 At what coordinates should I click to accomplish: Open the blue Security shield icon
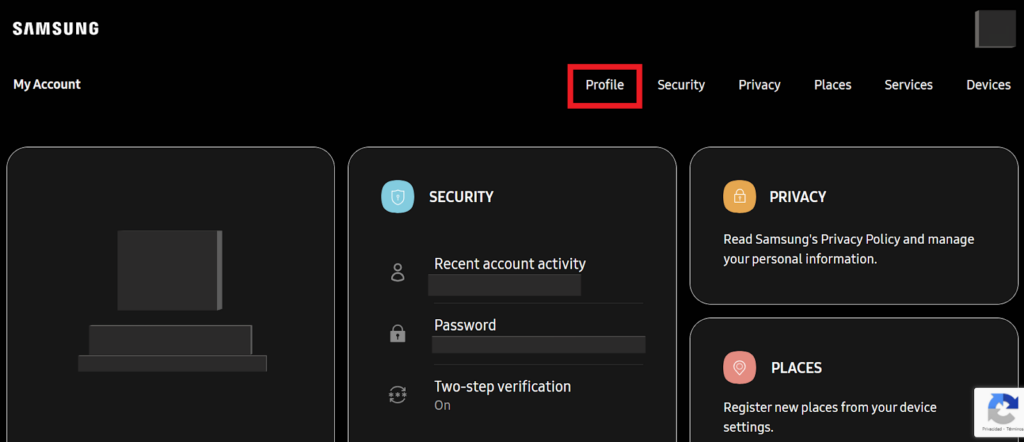(398, 197)
